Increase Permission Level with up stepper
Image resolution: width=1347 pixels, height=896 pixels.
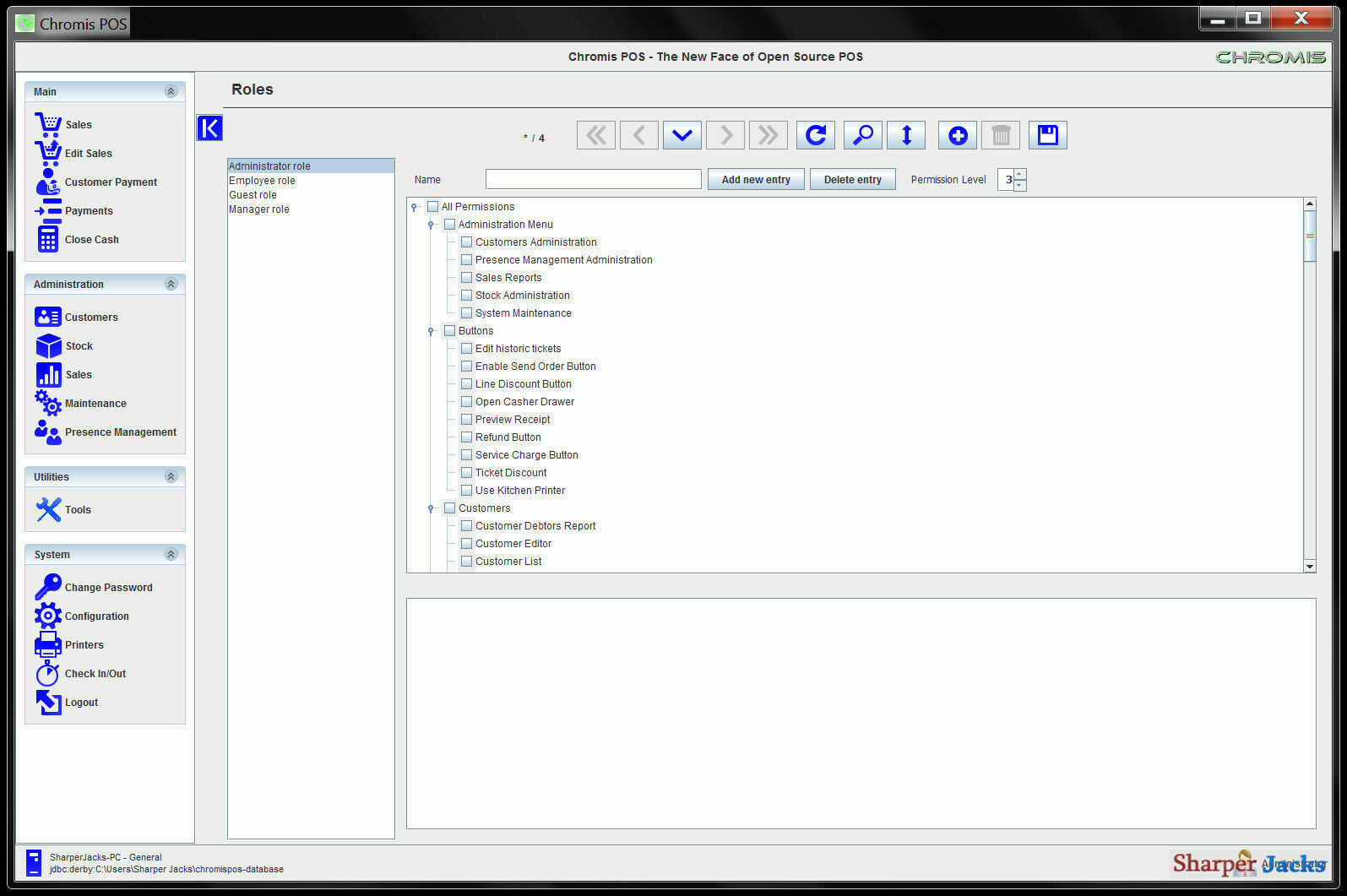(x=1020, y=174)
